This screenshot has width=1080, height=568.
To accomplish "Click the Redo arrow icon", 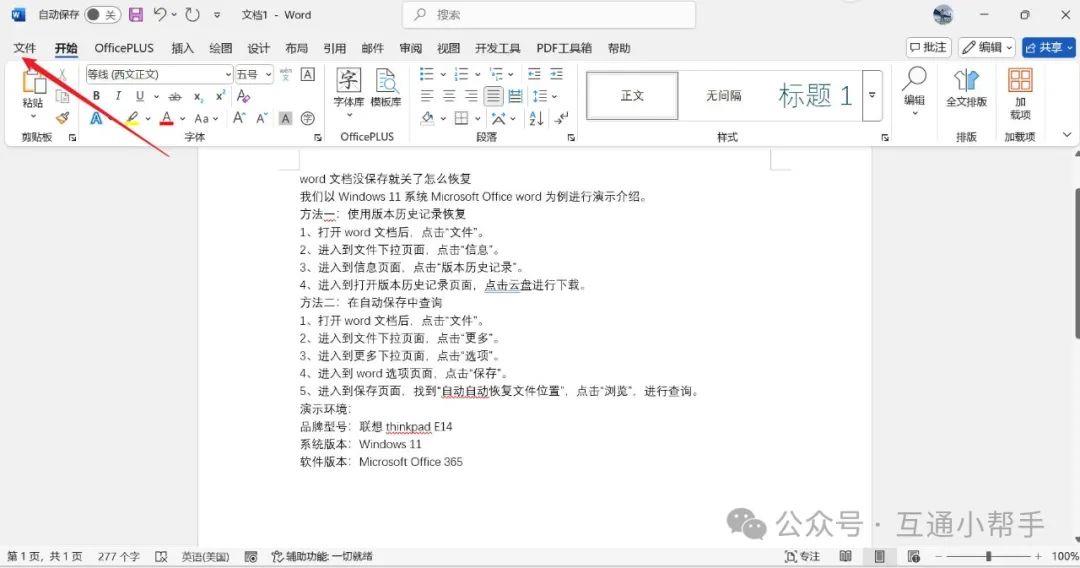I will tap(192, 14).
